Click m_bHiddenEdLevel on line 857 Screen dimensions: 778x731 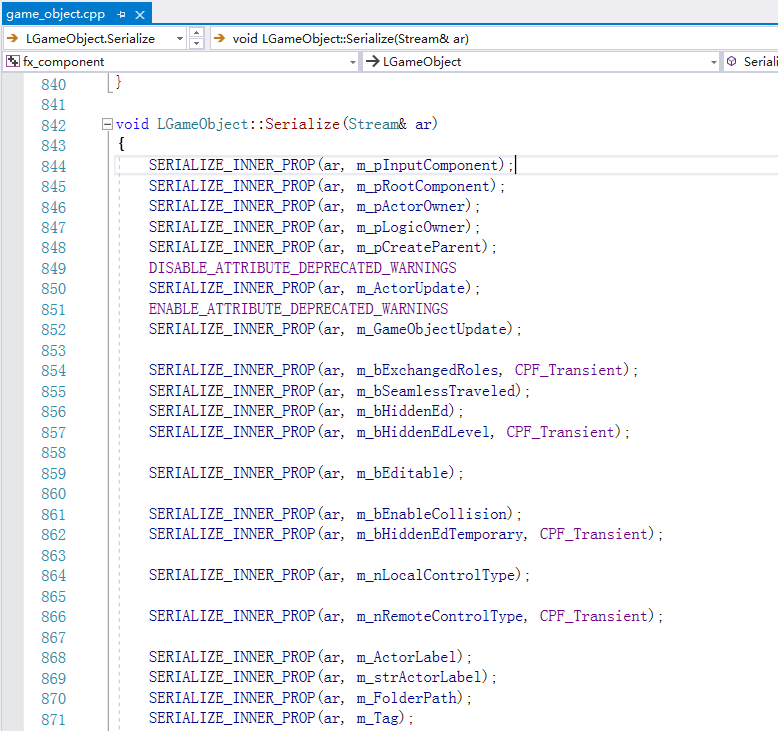click(423, 432)
